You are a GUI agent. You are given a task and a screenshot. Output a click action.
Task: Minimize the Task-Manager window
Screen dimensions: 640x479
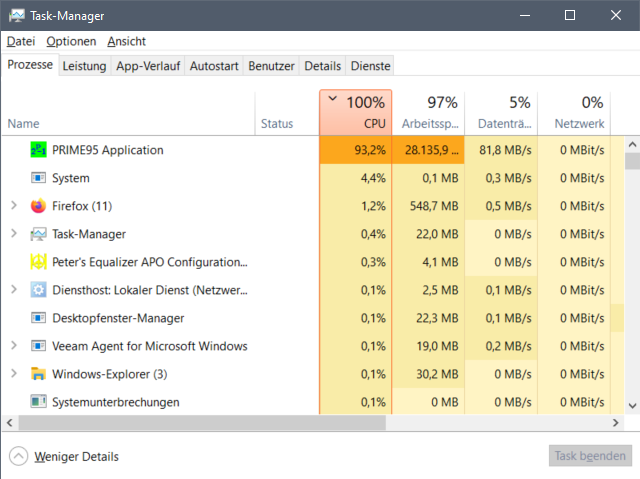[x=525, y=16]
